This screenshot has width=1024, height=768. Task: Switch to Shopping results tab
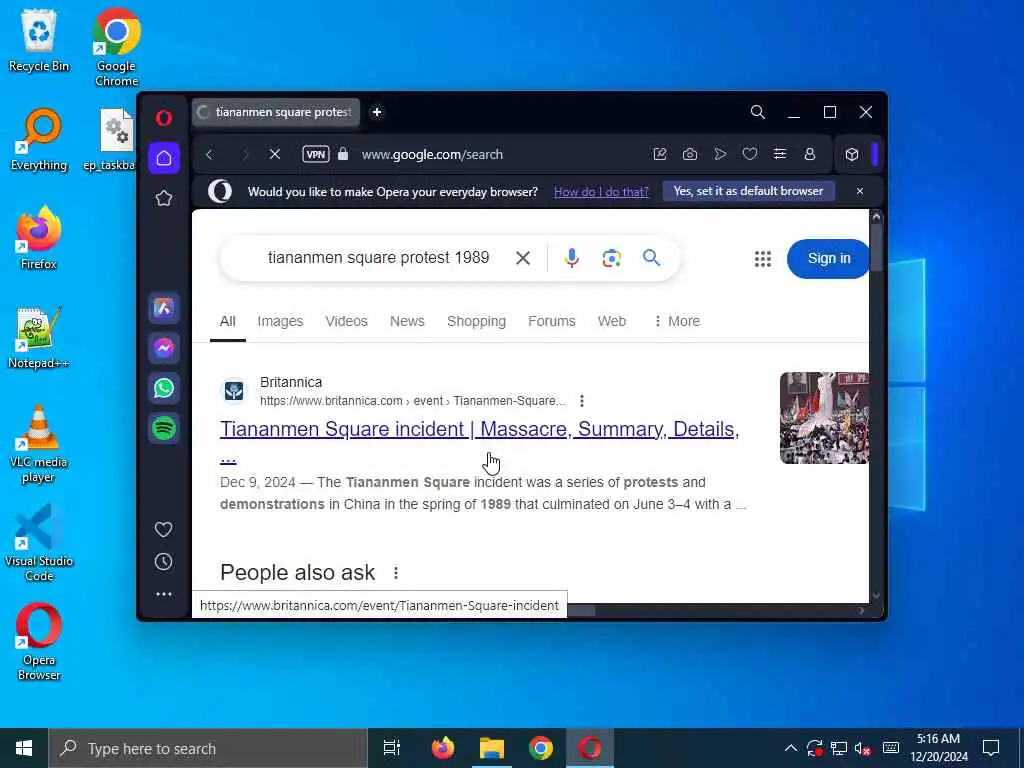pos(476,321)
